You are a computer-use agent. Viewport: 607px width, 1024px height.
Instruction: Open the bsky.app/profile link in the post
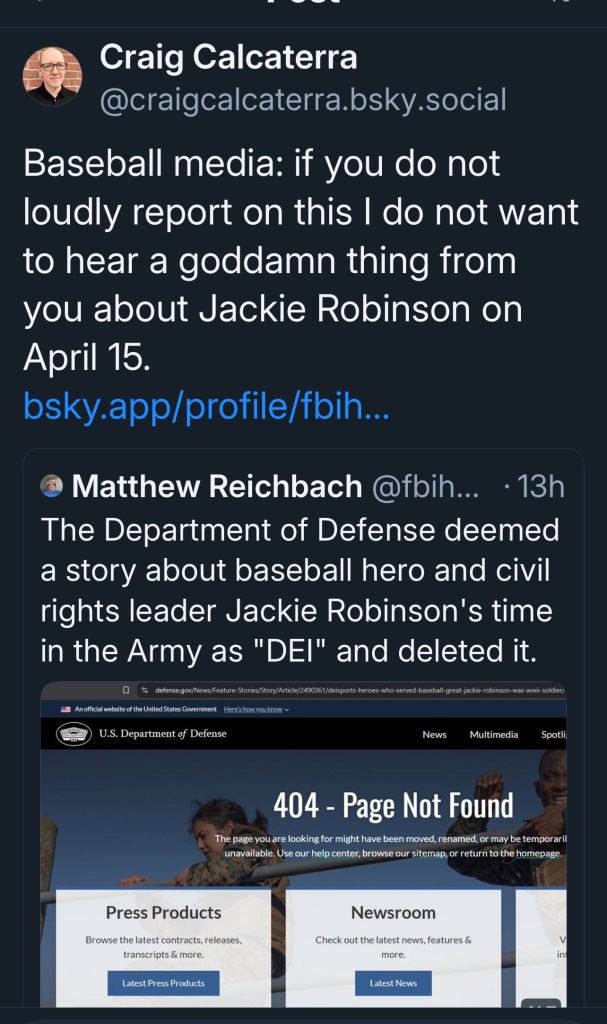point(205,406)
